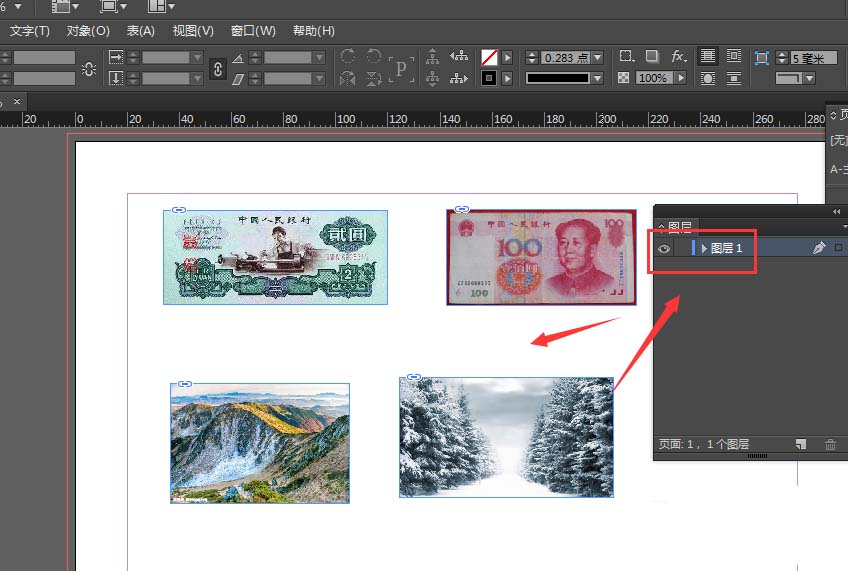Screen dimensions: 848x571
Task: Select the previous object icon
Action: click(459, 56)
